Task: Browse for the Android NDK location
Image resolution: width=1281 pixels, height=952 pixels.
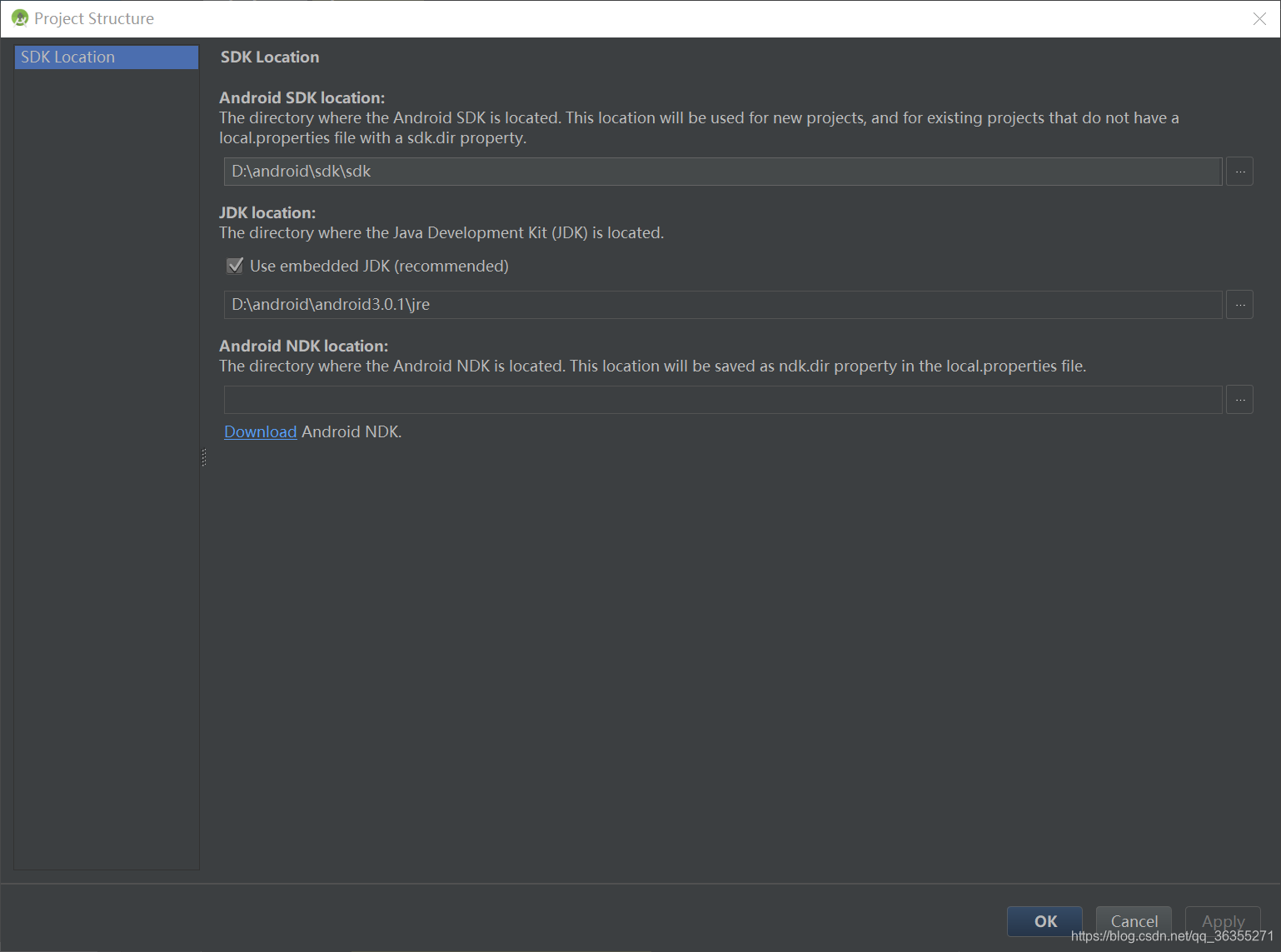Action: click(x=1240, y=399)
